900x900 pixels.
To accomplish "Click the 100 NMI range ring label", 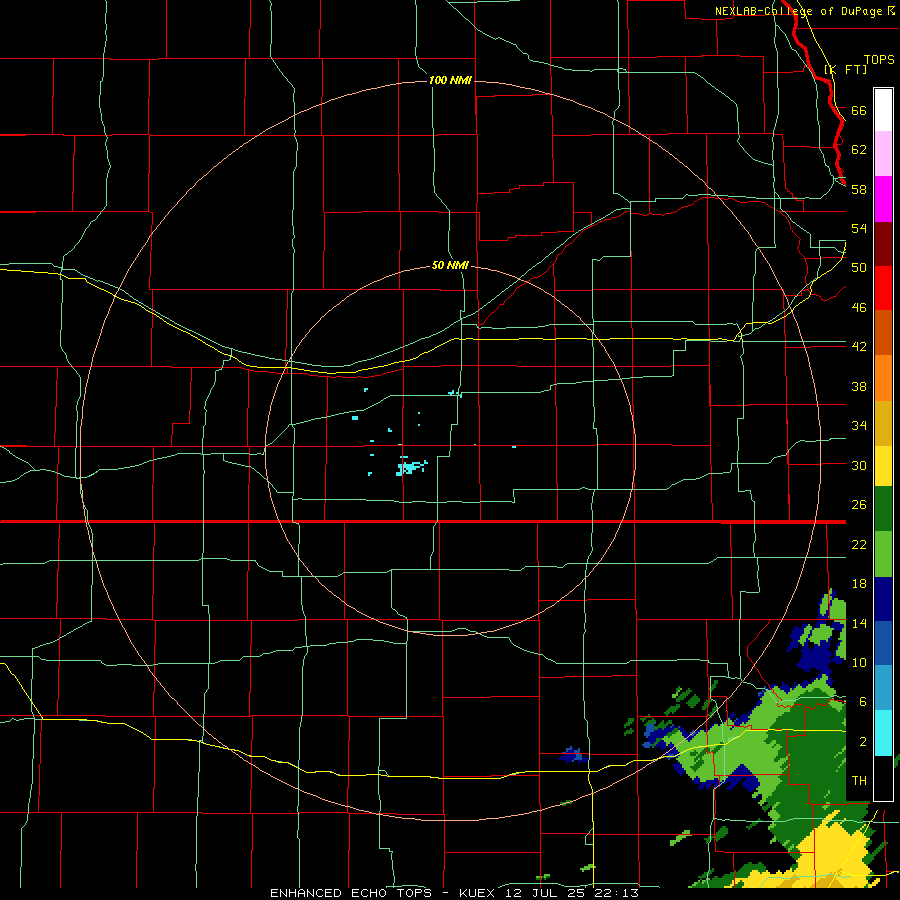I will [x=451, y=80].
